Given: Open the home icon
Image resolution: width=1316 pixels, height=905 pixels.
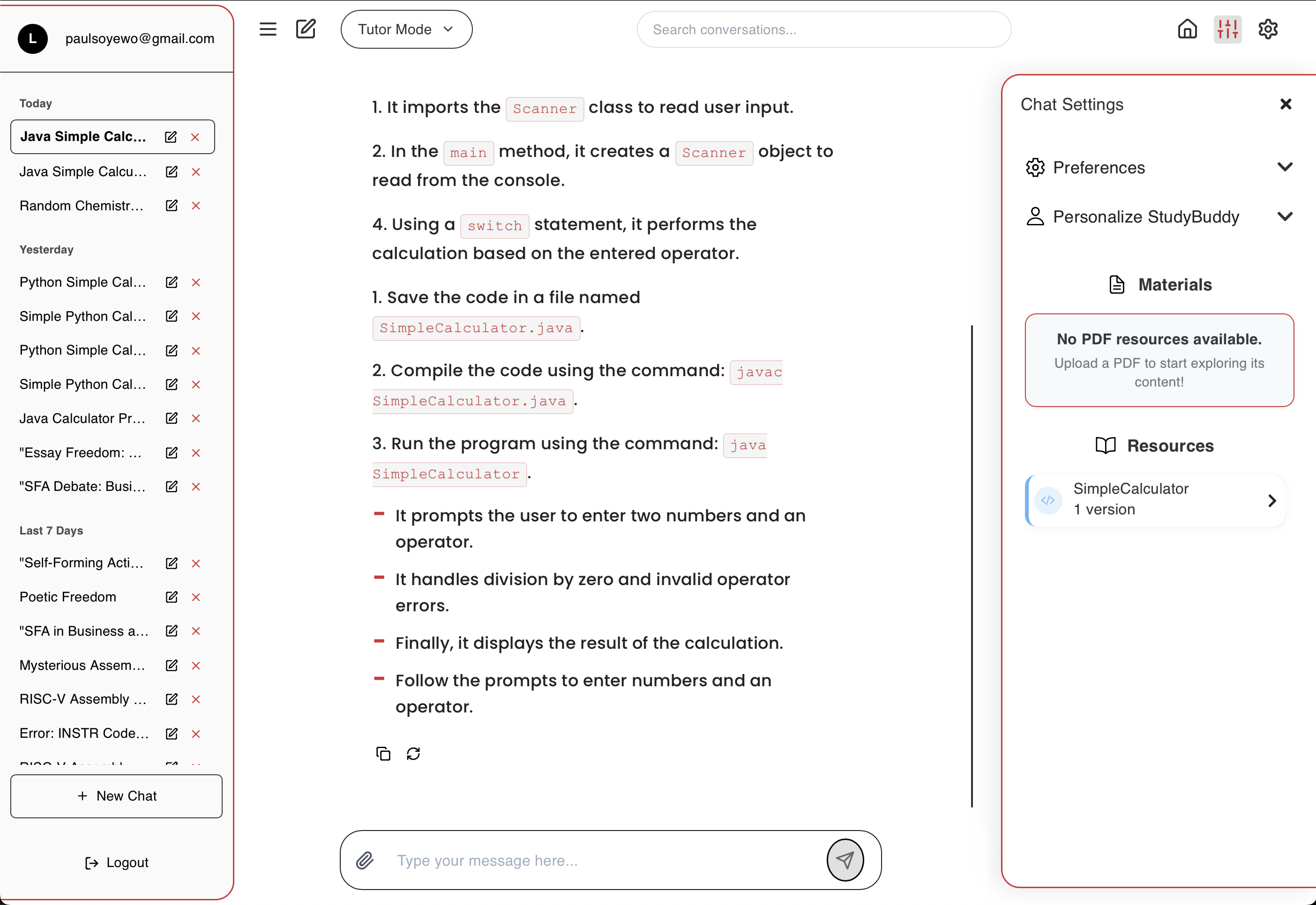Looking at the screenshot, I should click(x=1187, y=29).
